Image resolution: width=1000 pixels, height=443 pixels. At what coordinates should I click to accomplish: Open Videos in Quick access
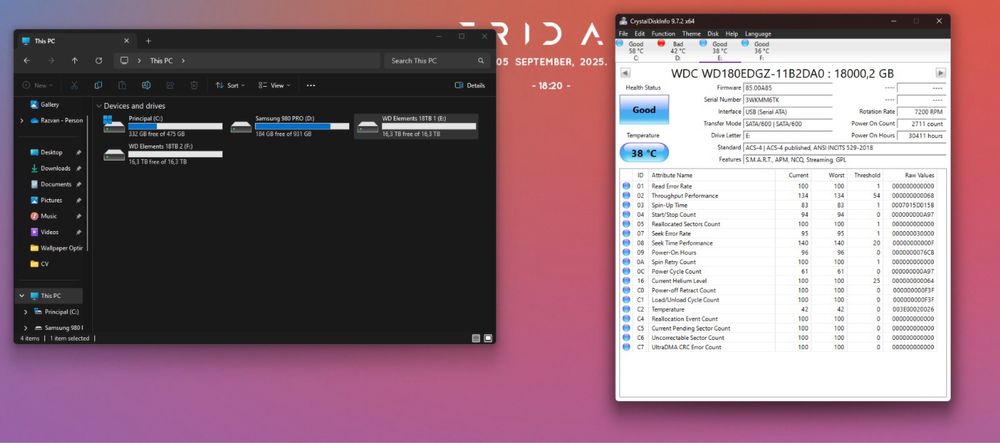(44, 232)
